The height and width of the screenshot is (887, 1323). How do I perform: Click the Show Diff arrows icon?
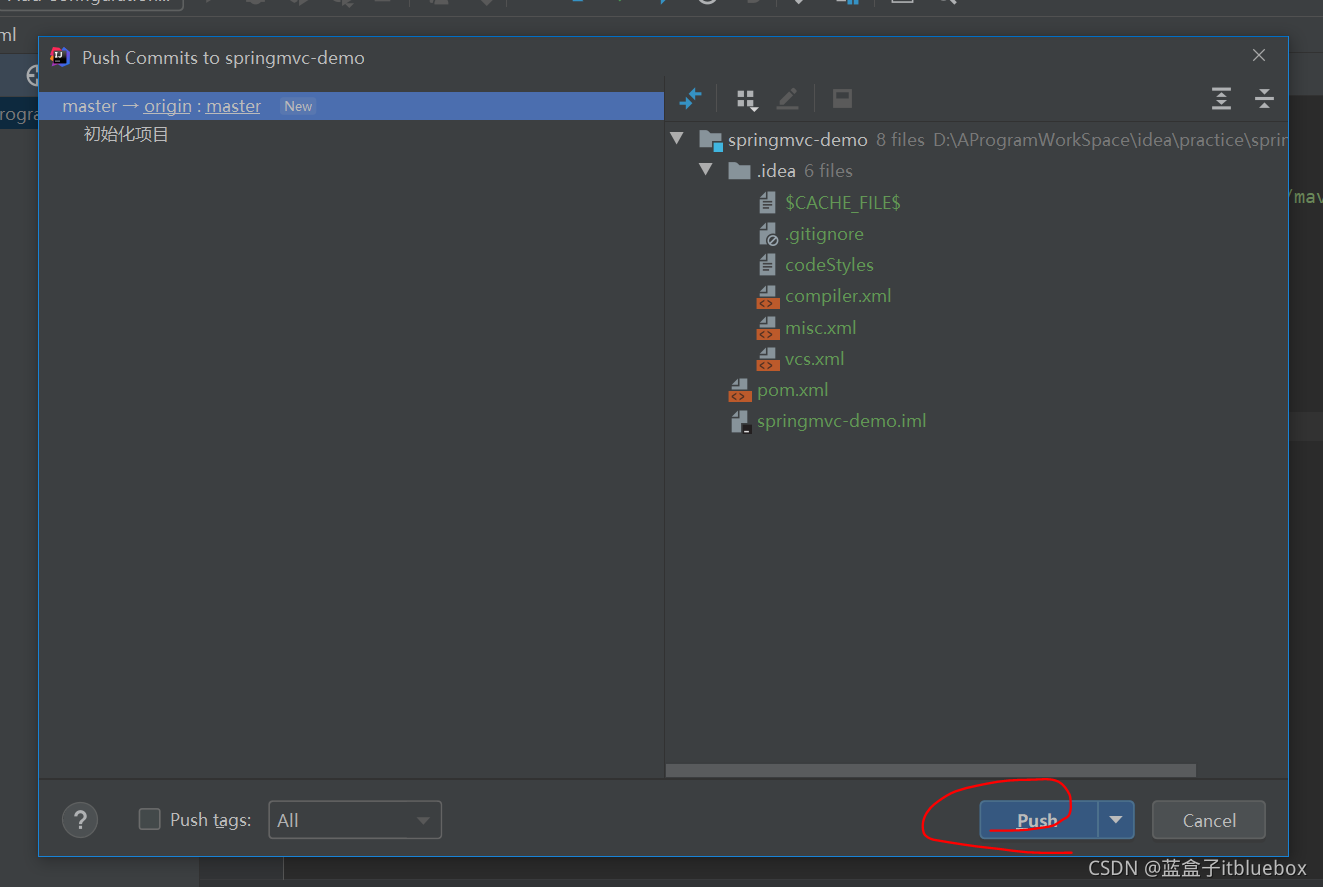click(690, 98)
